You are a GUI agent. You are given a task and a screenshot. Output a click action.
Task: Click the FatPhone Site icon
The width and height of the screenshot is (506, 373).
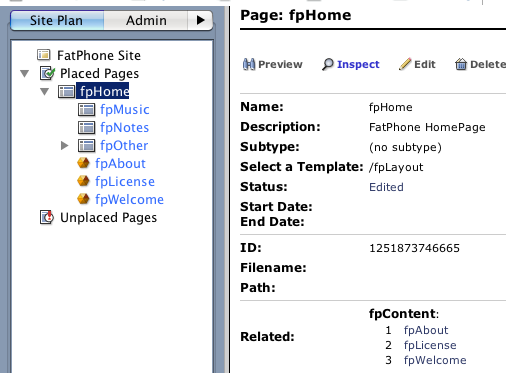click(44, 55)
